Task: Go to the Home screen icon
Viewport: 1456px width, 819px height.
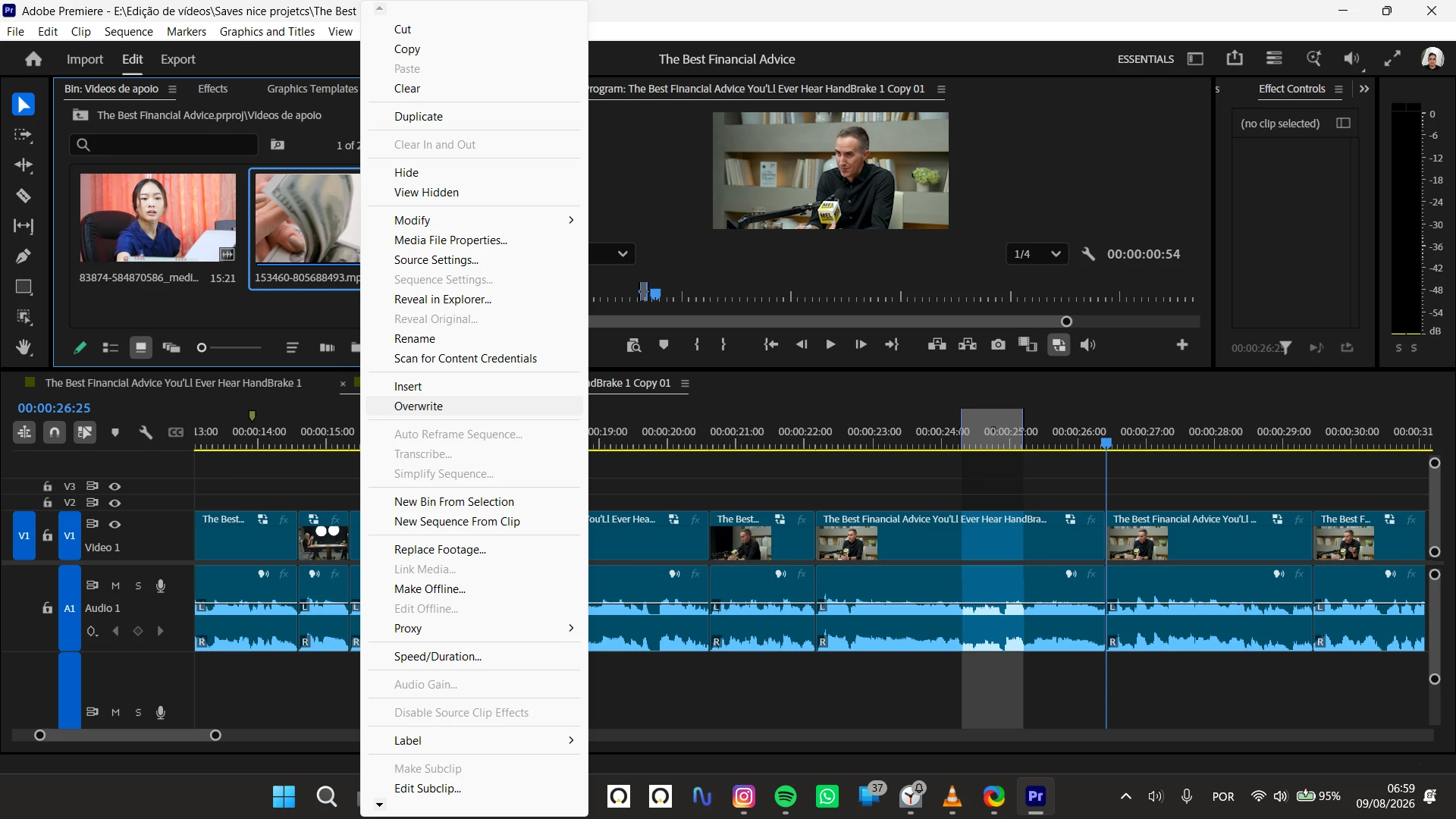Action: coord(33,59)
